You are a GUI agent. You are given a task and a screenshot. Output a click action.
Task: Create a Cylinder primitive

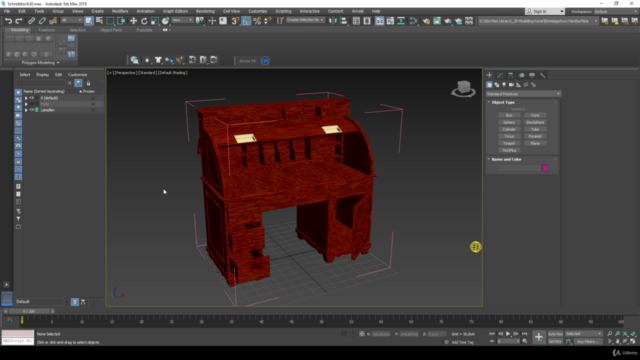[509, 129]
